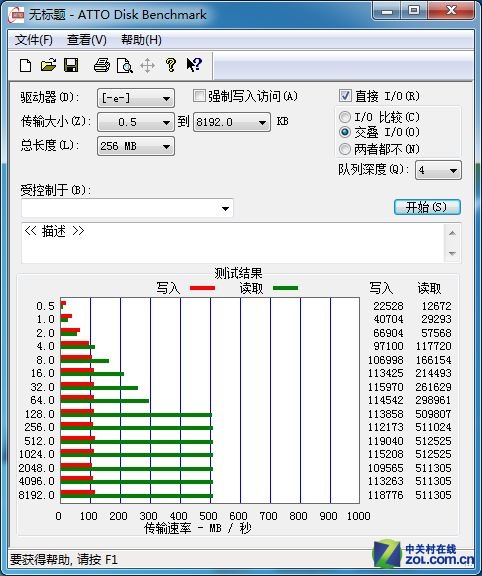Screen dimensions: 482x576
Task: Open a saved benchmark file icon
Action: click(48, 65)
